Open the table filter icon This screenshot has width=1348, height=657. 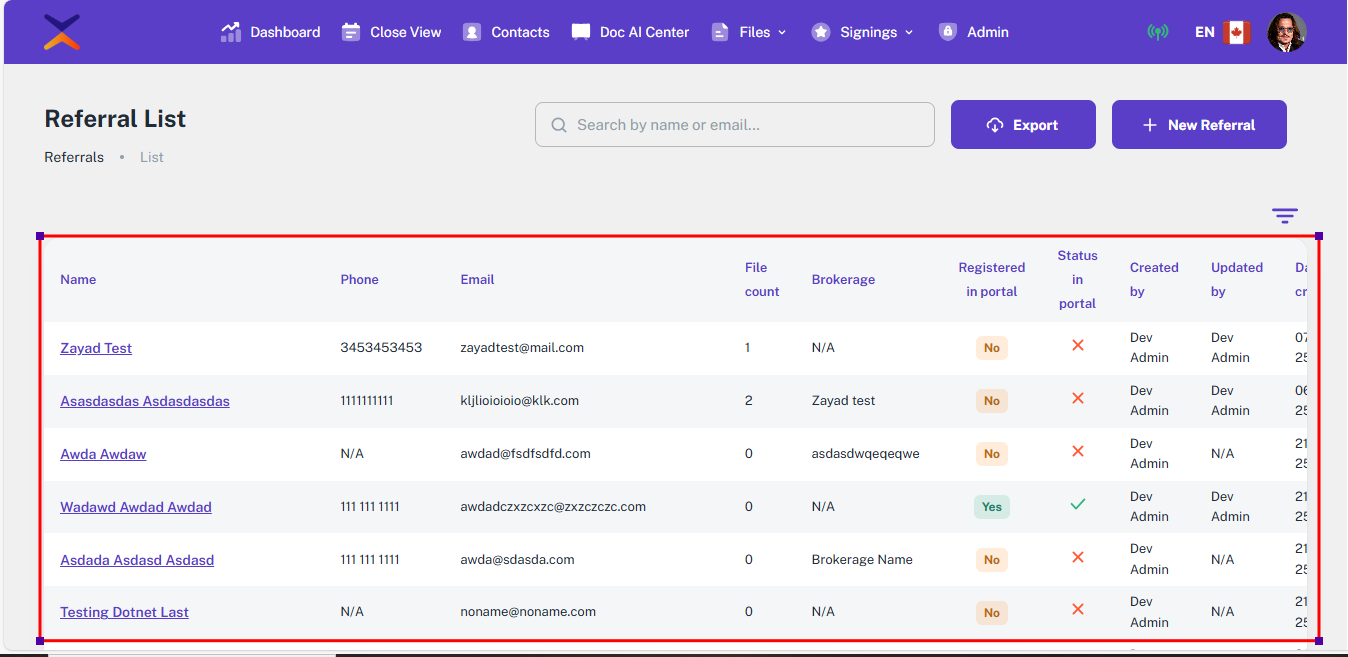click(1284, 216)
